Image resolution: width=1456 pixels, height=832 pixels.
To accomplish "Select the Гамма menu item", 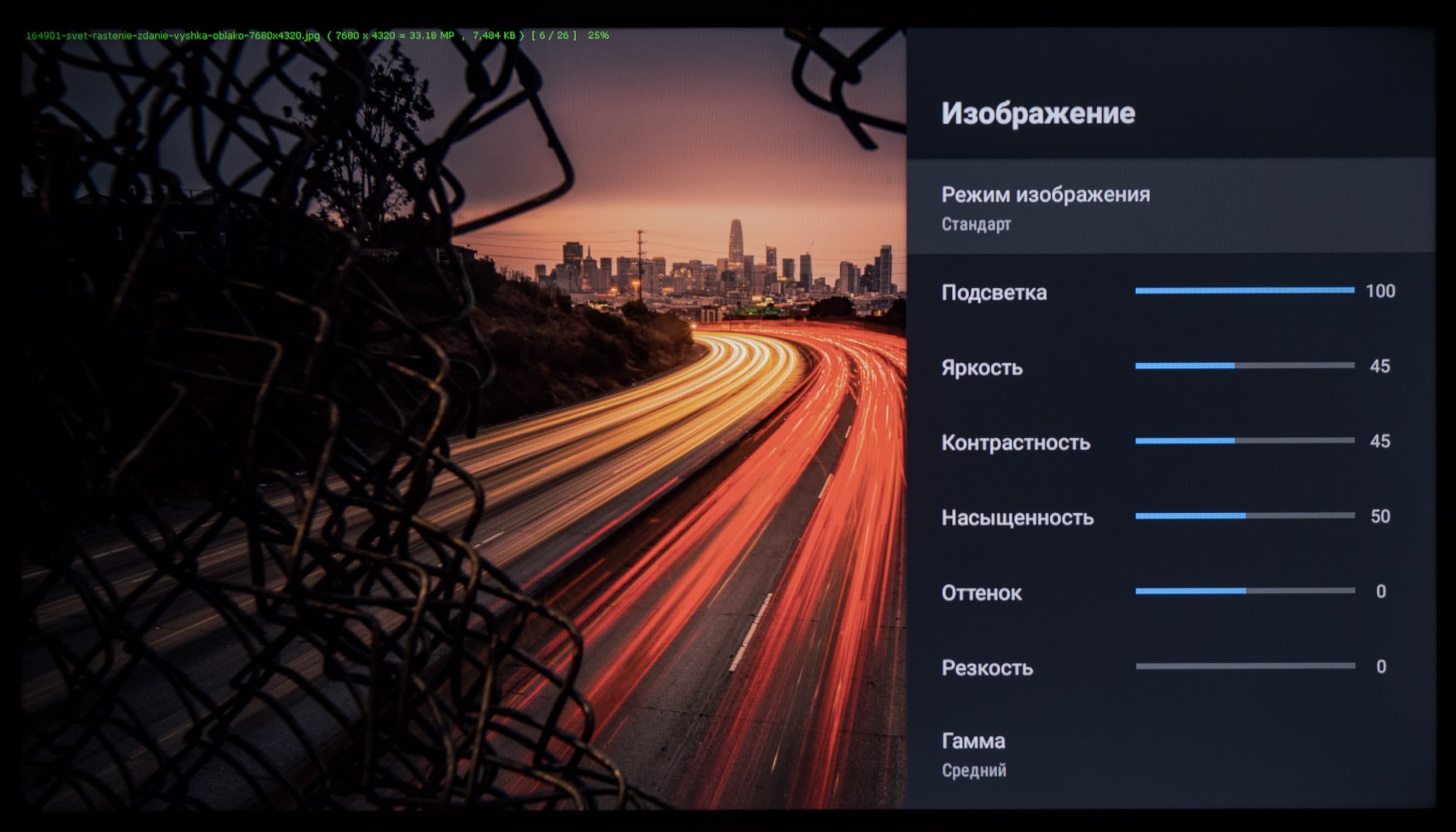I will pos(973,741).
